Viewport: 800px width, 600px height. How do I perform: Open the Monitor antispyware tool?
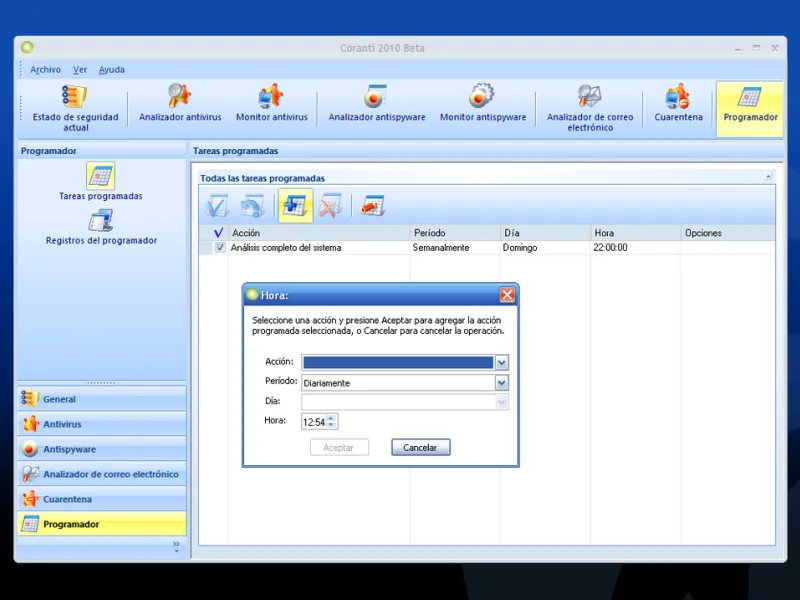[x=483, y=104]
